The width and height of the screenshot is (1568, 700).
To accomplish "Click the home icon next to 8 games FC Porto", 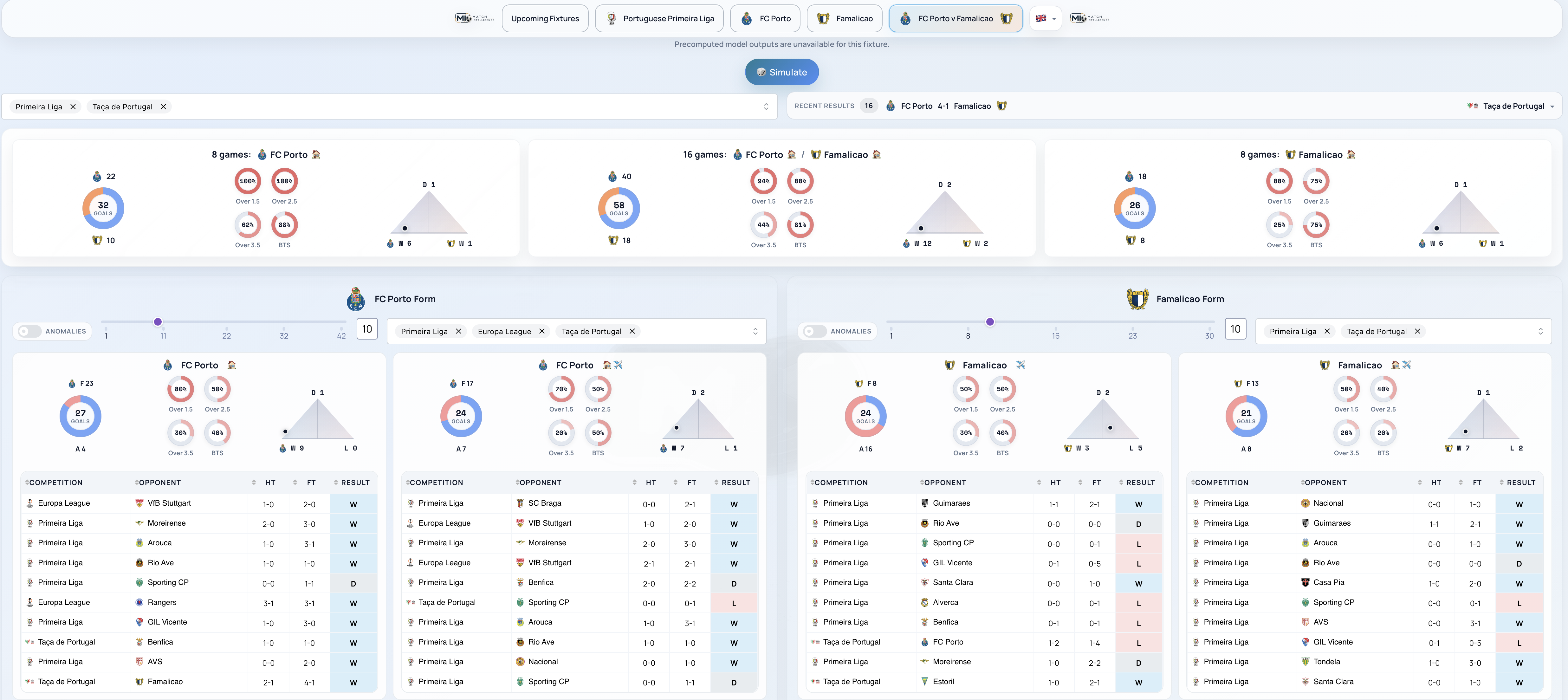I will [316, 155].
